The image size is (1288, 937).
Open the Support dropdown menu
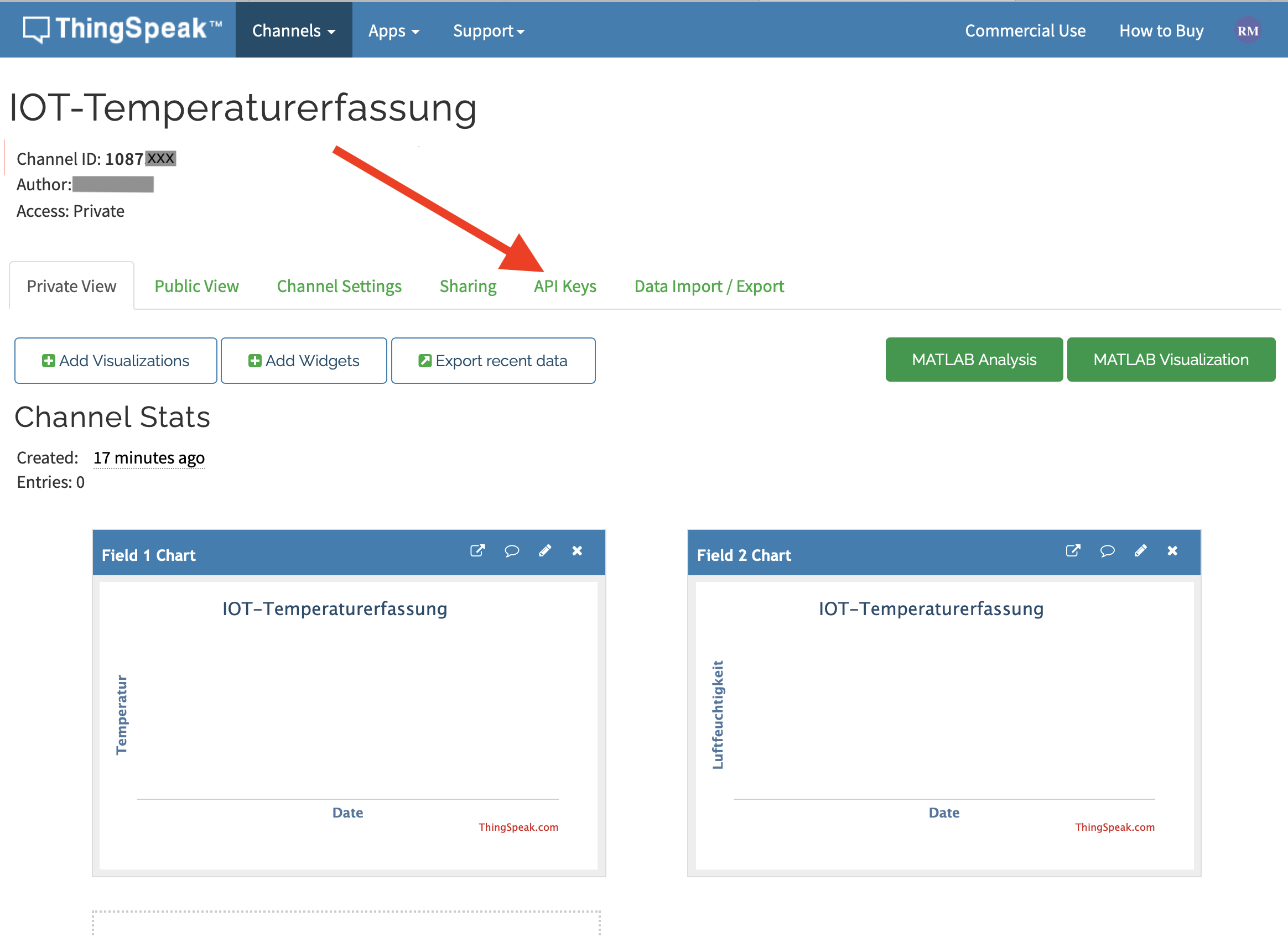pos(488,30)
